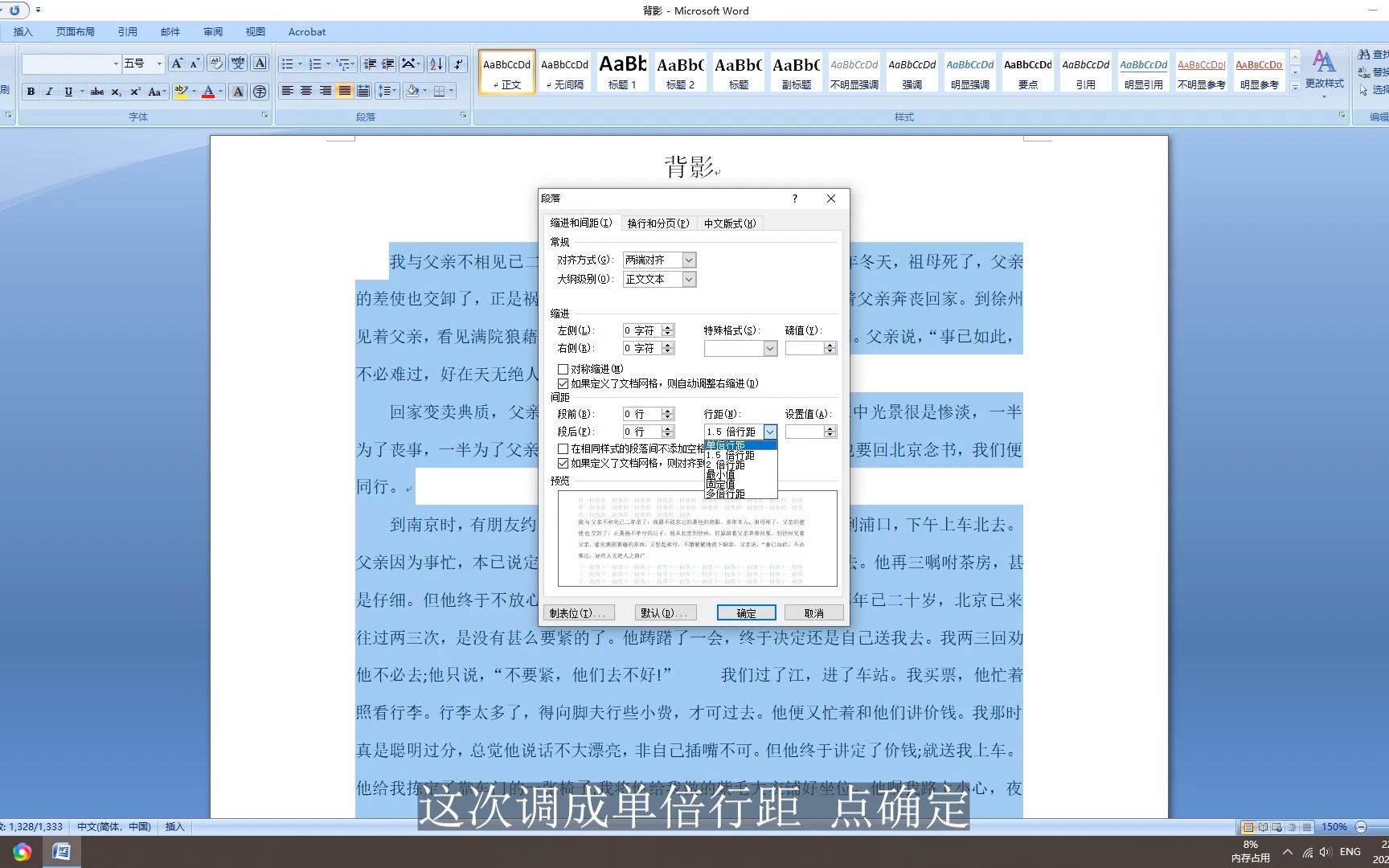The image size is (1389, 868).
Task: Apply superscript formatting
Action: (x=135, y=92)
